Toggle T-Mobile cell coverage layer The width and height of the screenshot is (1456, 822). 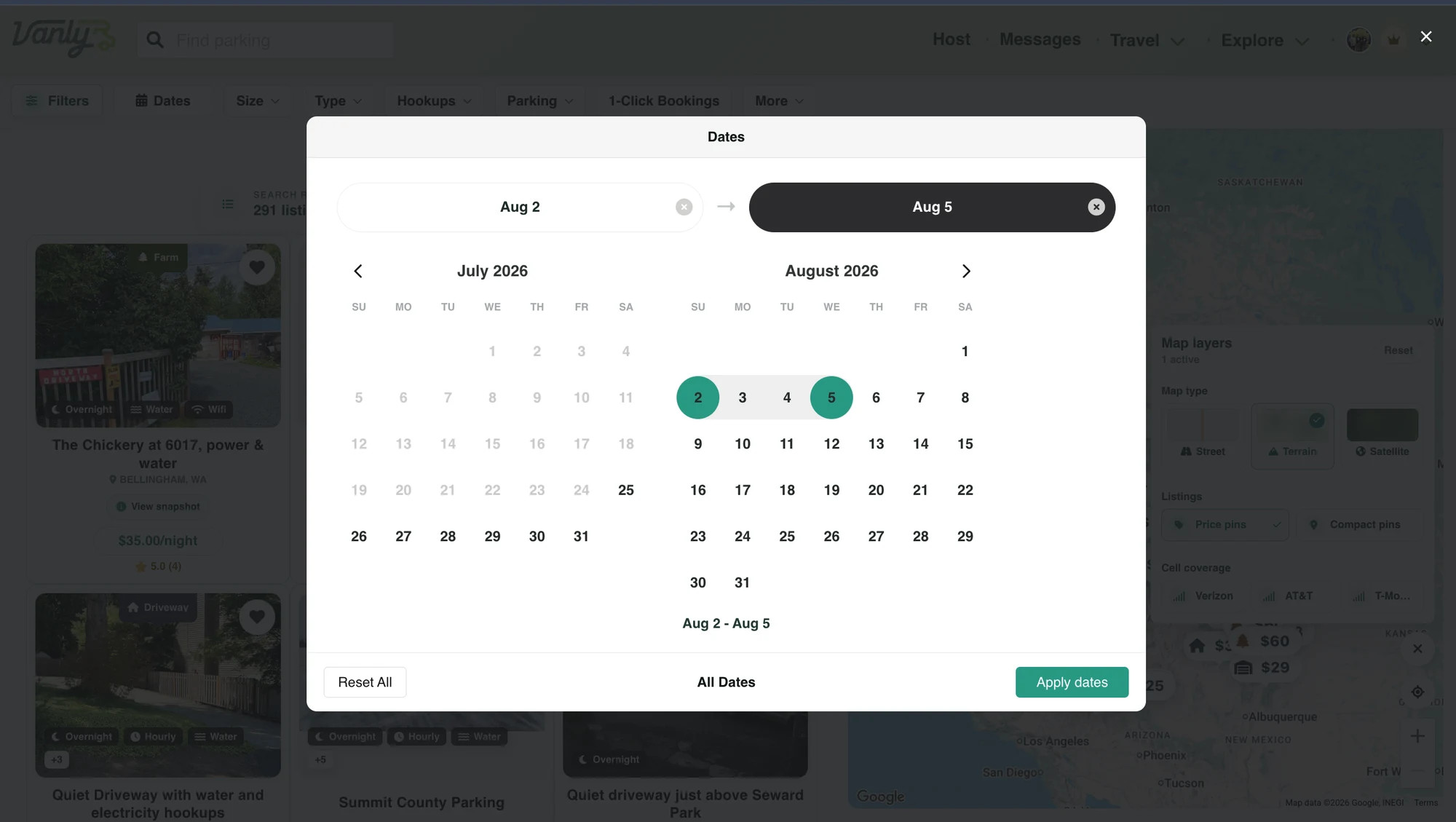pyautogui.click(x=1383, y=596)
